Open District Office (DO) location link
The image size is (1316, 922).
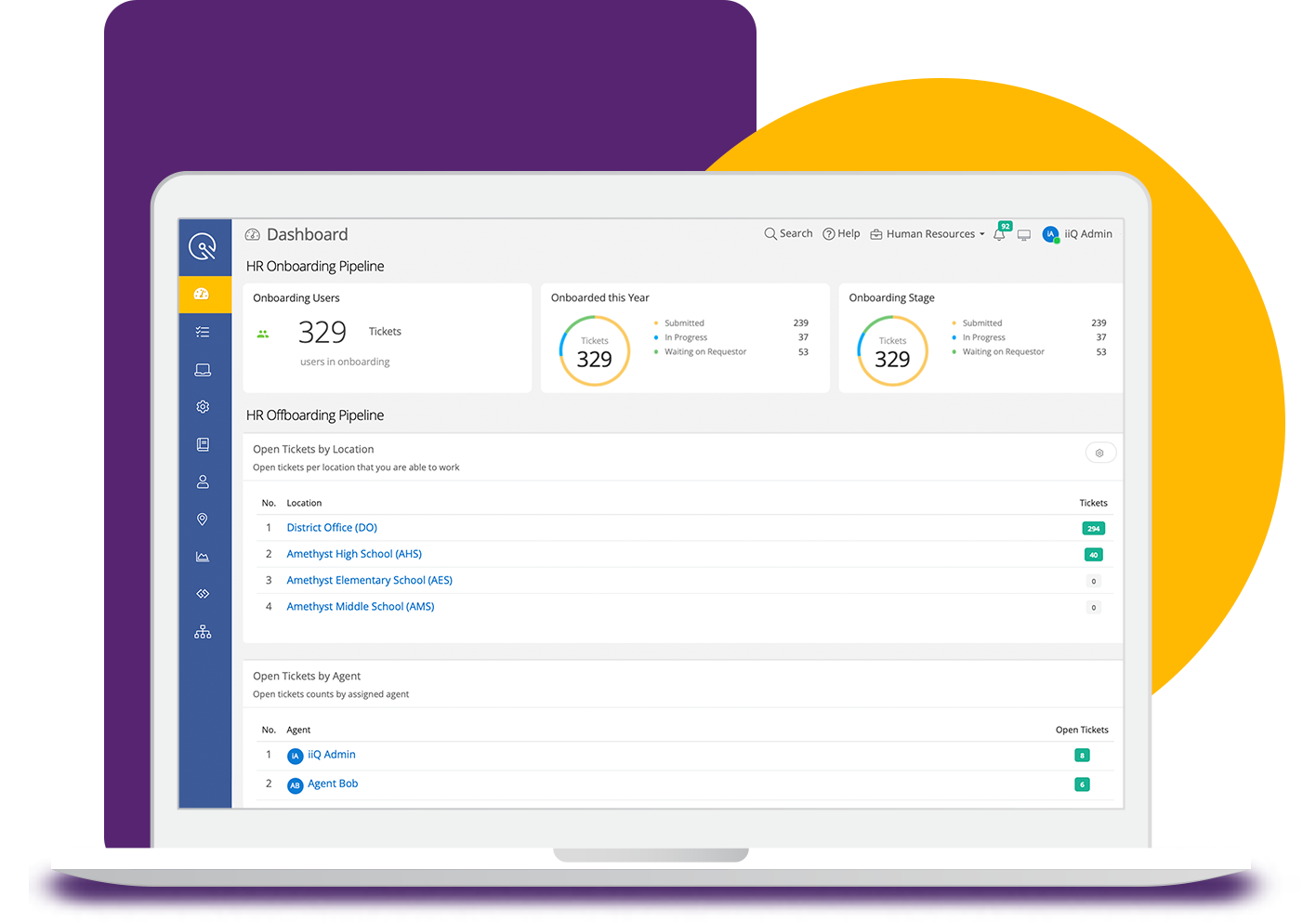tap(332, 527)
